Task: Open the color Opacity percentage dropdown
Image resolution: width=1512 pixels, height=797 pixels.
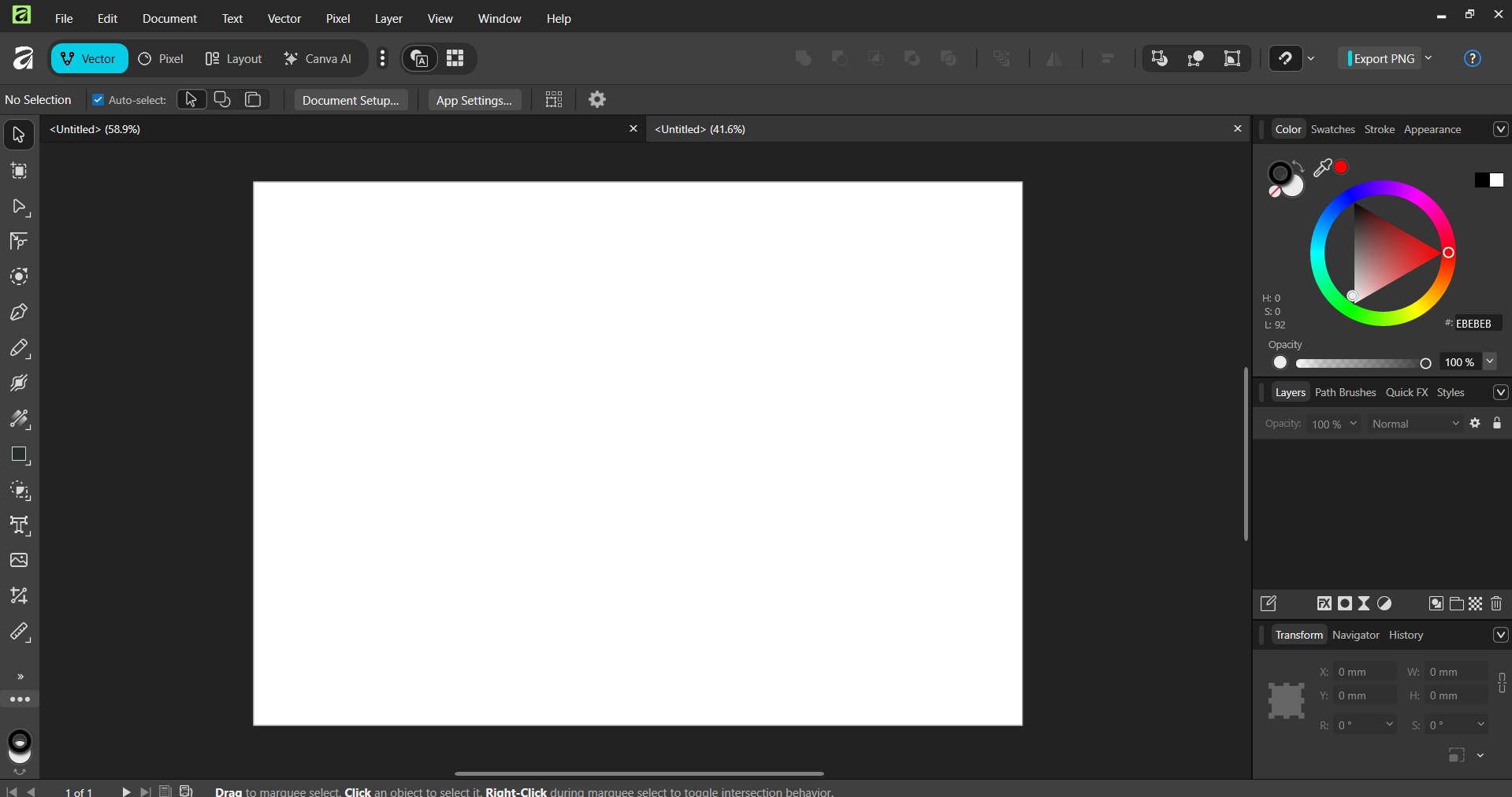Action: tap(1489, 361)
